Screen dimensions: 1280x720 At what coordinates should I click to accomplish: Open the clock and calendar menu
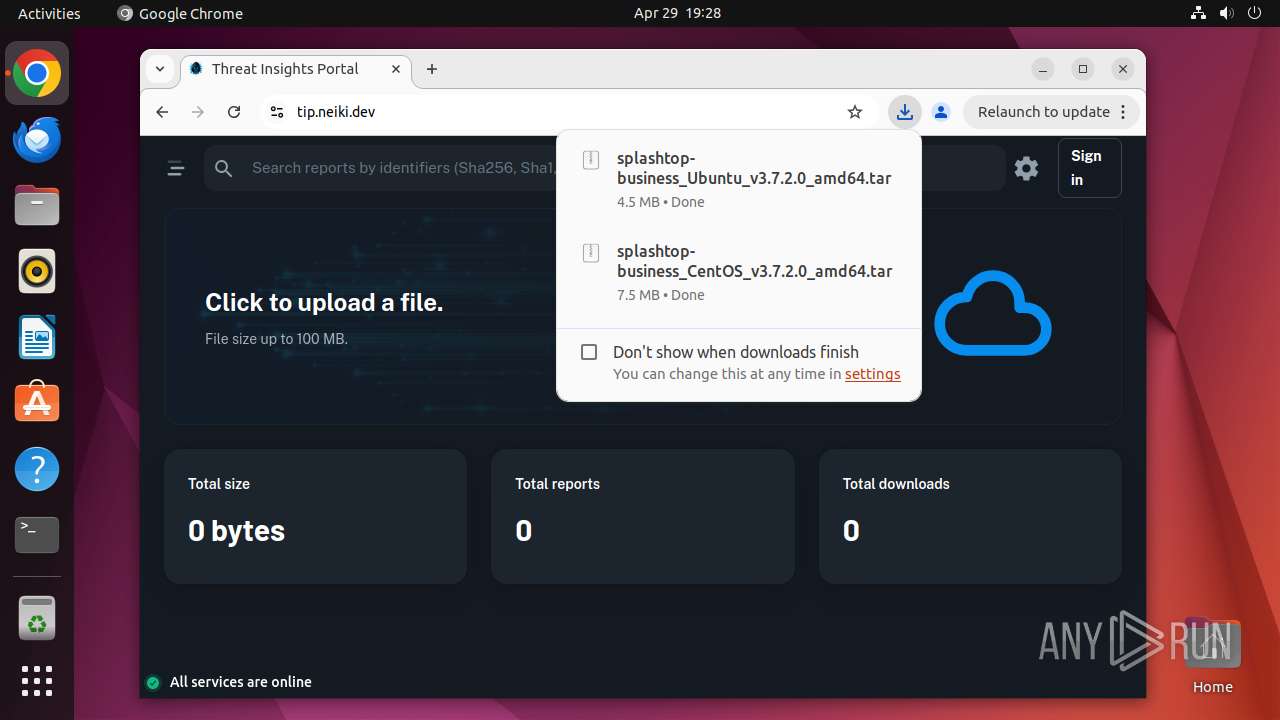(x=677, y=13)
